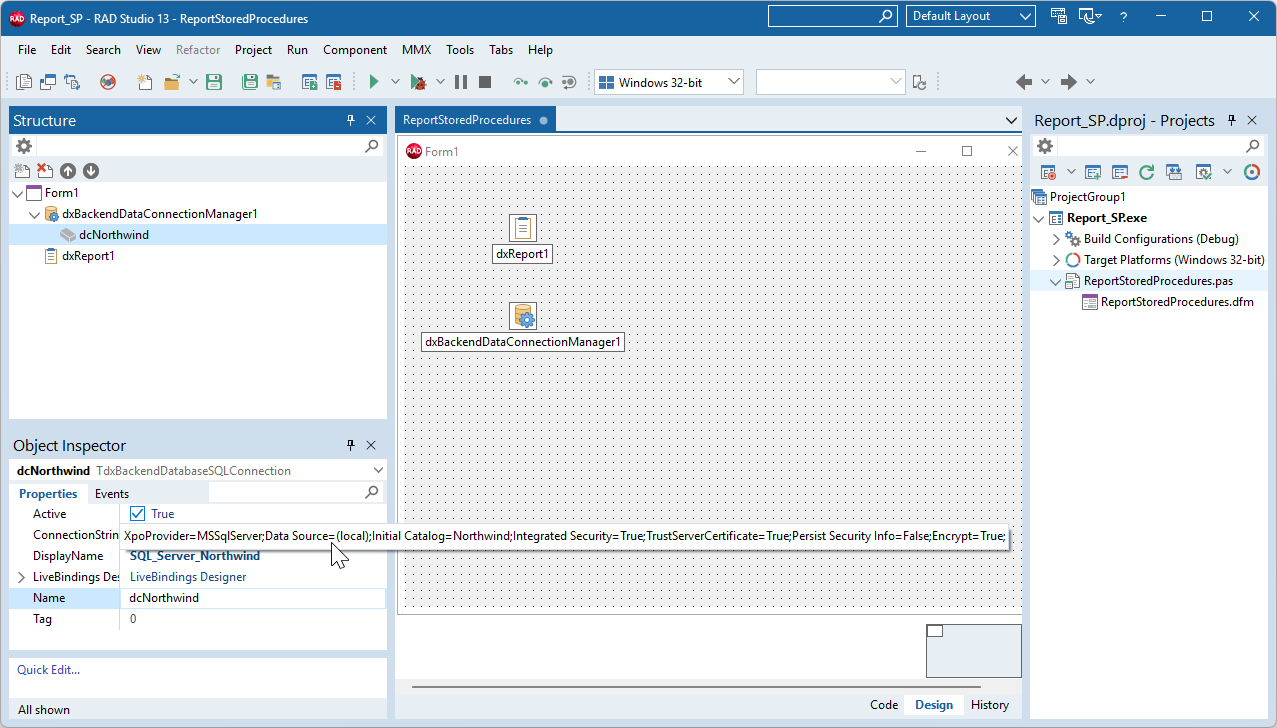The width and height of the screenshot is (1277, 728).
Task: Expand the Build Configurations (Debug) node
Action: click(1056, 238)
